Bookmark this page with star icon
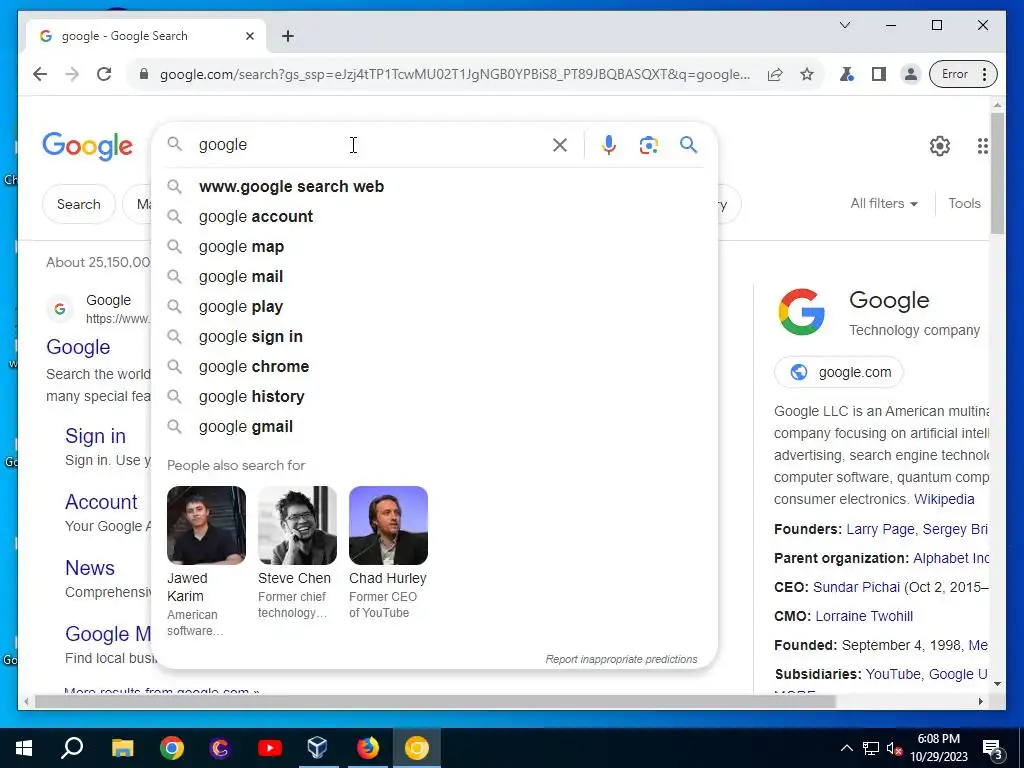The width and height of the screenshot is (1024, 768). pos(807,74)
